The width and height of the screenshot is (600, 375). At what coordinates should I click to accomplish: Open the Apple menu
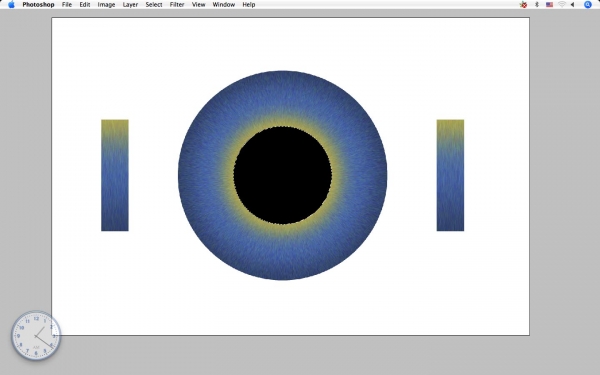11,5
